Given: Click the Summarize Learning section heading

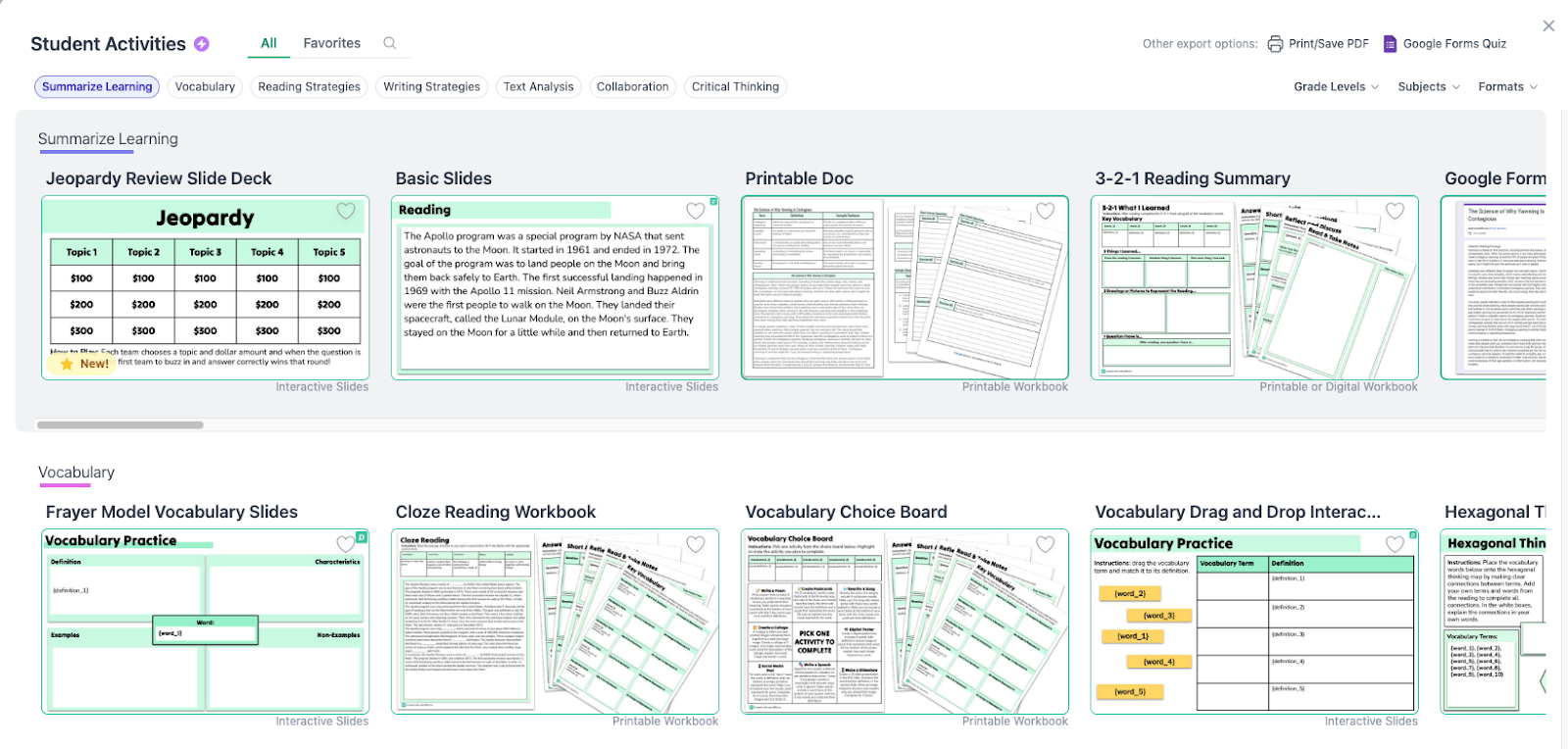Looking at the screenshot, I should click(108, 139).
